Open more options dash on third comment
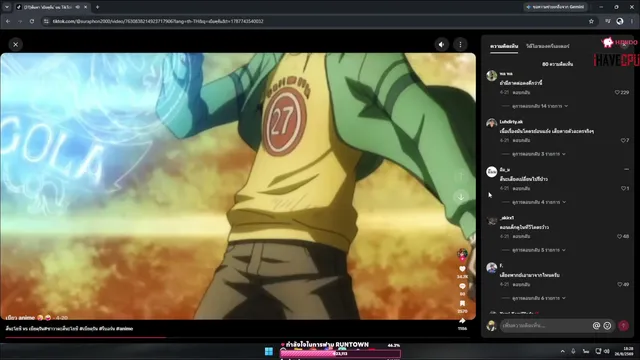This screenshot has width=640, height=360. coord(626,169)
